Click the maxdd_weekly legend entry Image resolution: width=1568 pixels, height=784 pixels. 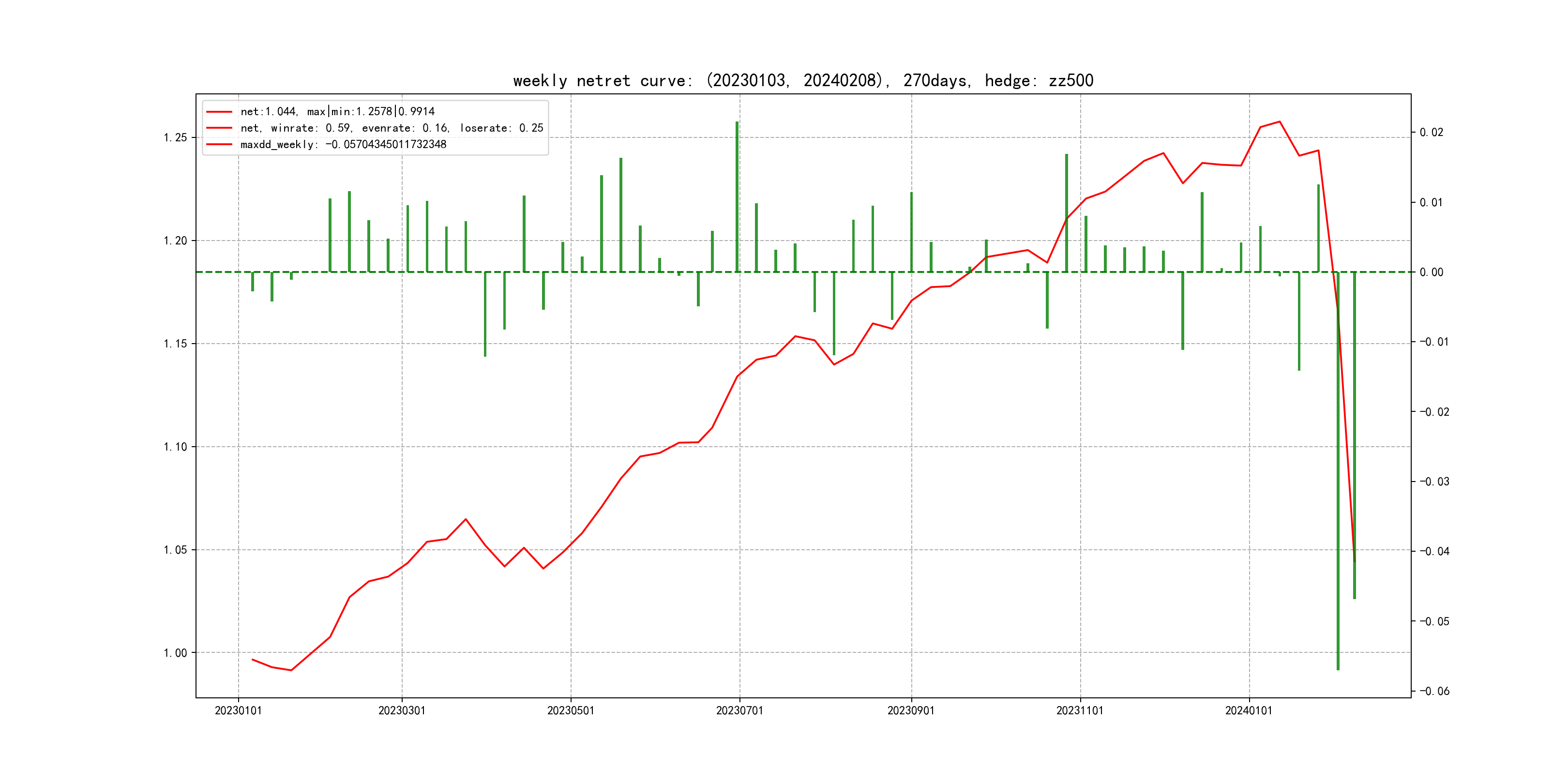point(343,144)
